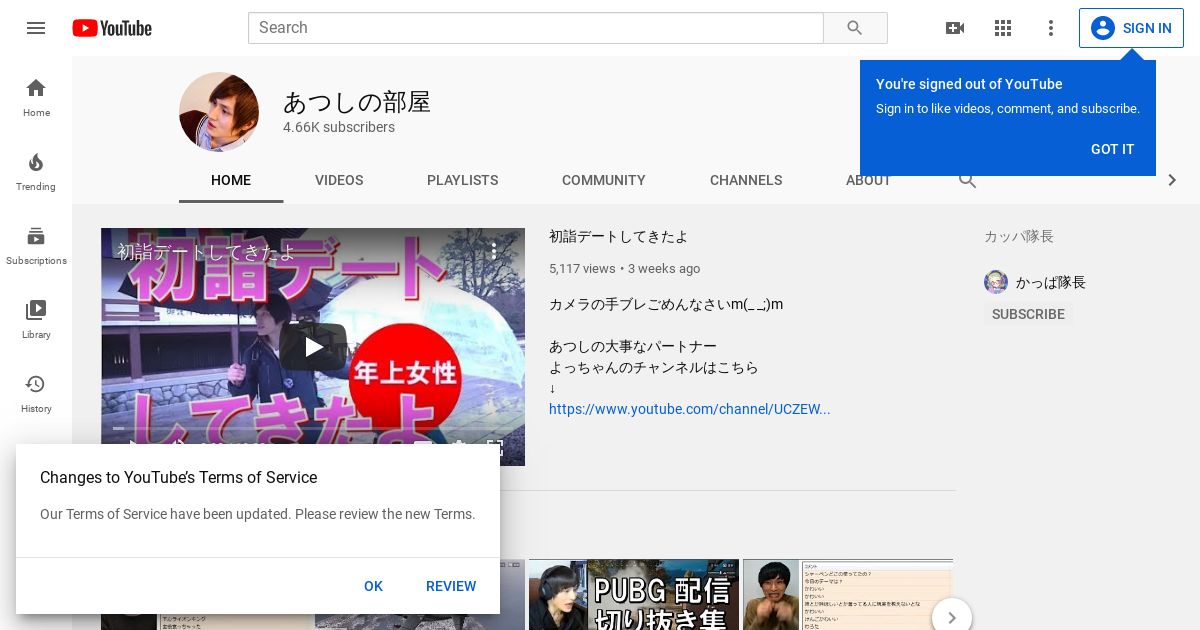Switch to the VIDEOS tab
The width and height of the screenshot is (1200, 630).
point(339,180)
